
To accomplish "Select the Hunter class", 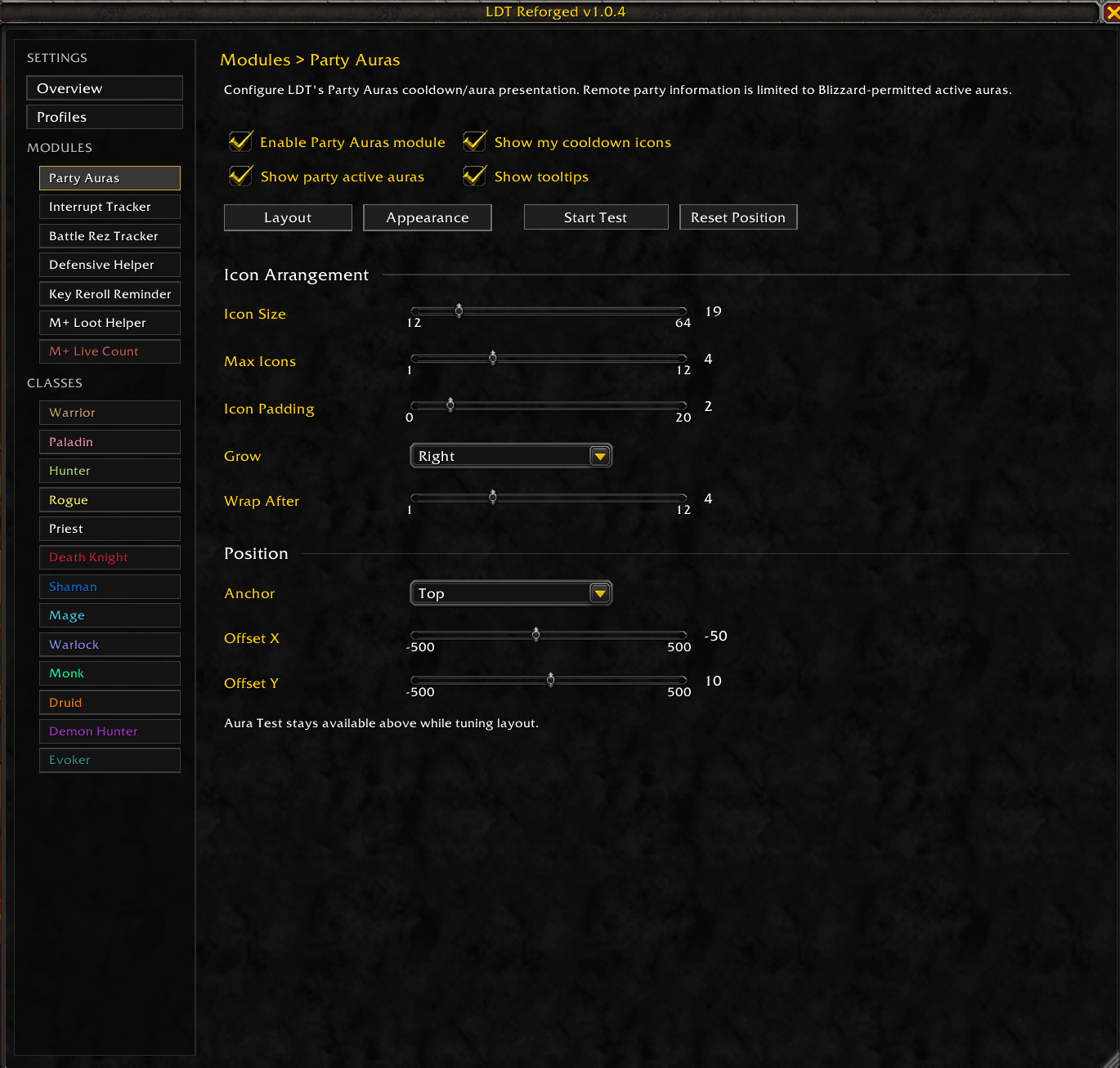I will (x=110, y=471).
